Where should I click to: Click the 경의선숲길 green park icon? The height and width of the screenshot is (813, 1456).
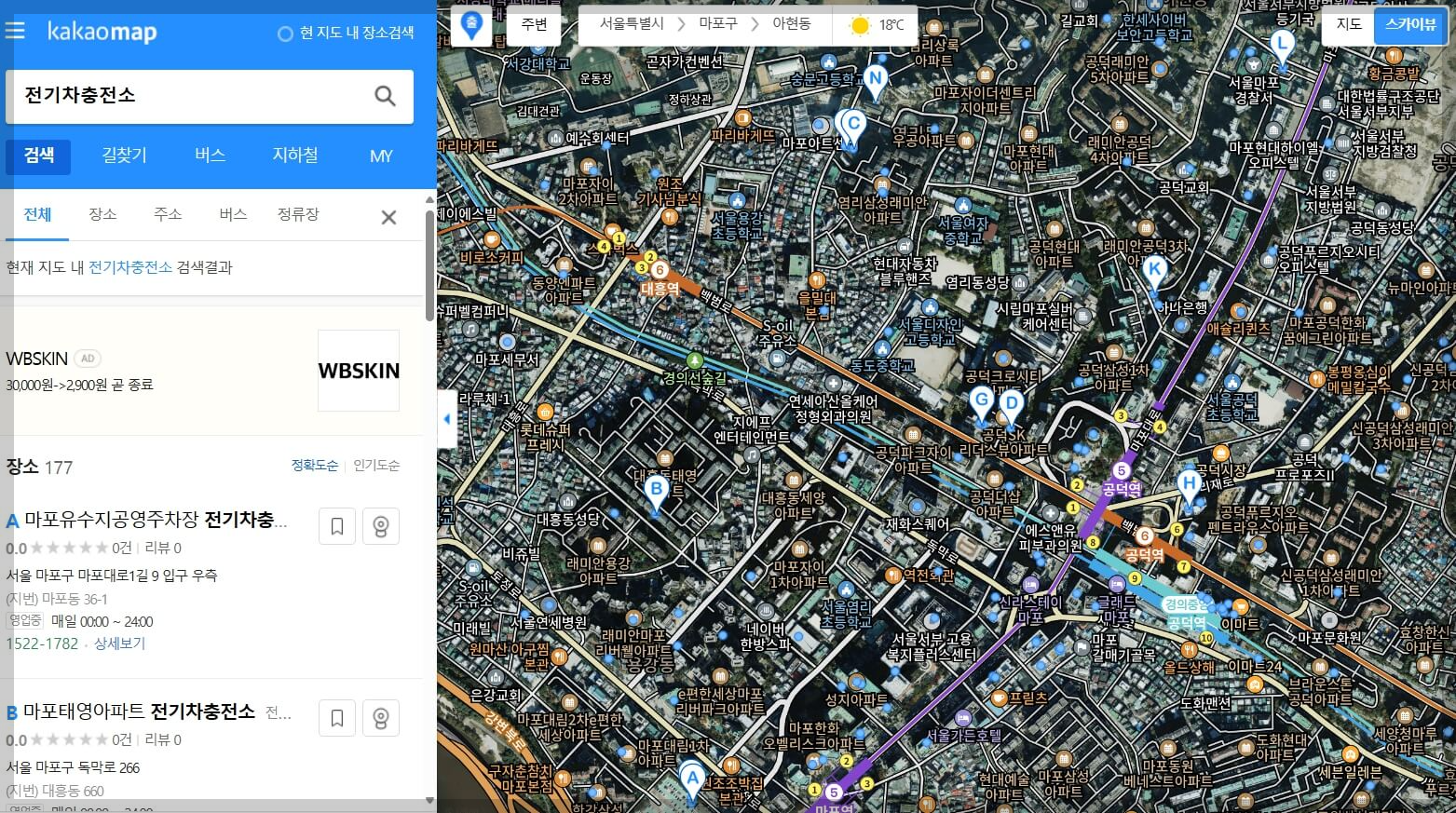694,360
